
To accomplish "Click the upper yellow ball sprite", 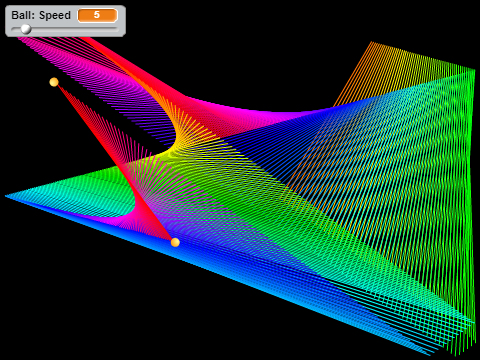I will 54,82.
